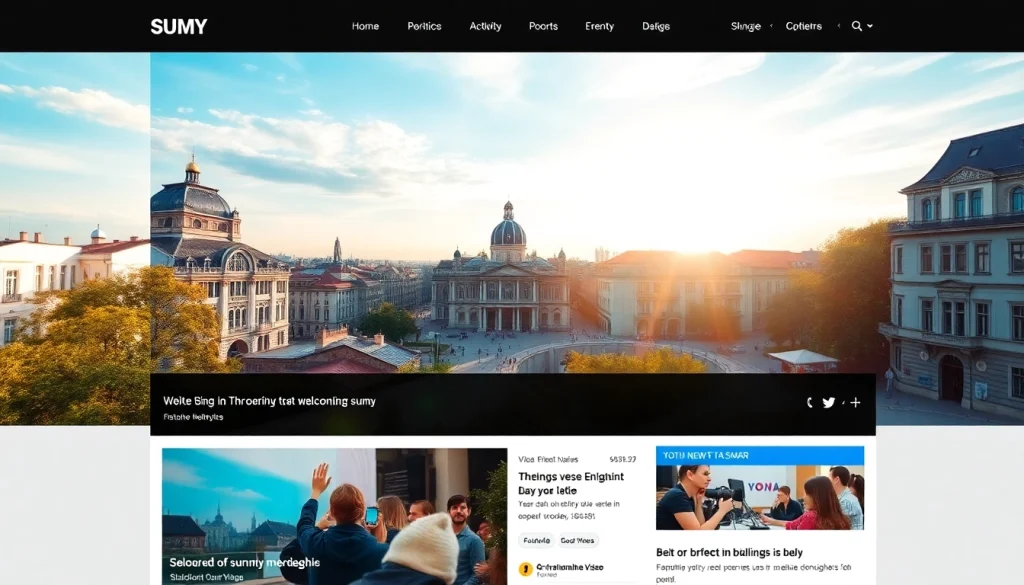The width and height of the screenshot is (1024, 585).
Task: Open the search magnifier icon
Action: pyautogui.click(x=857, y=26)
